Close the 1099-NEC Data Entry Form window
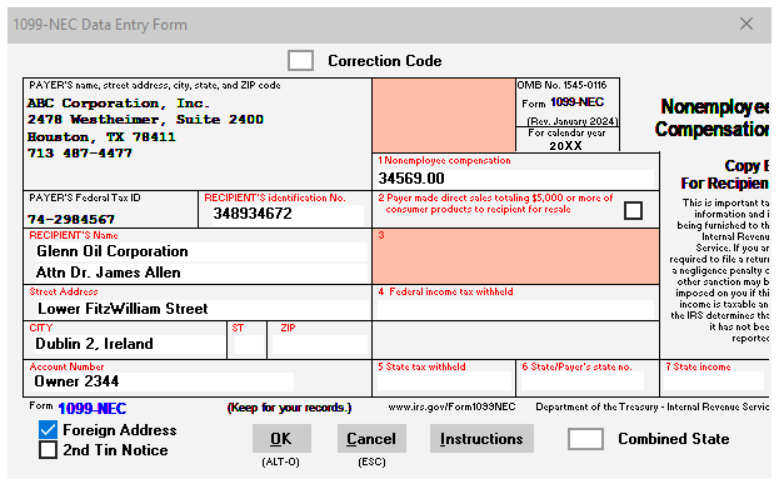This screenshot has width=777, height=484. click(746, 24)
